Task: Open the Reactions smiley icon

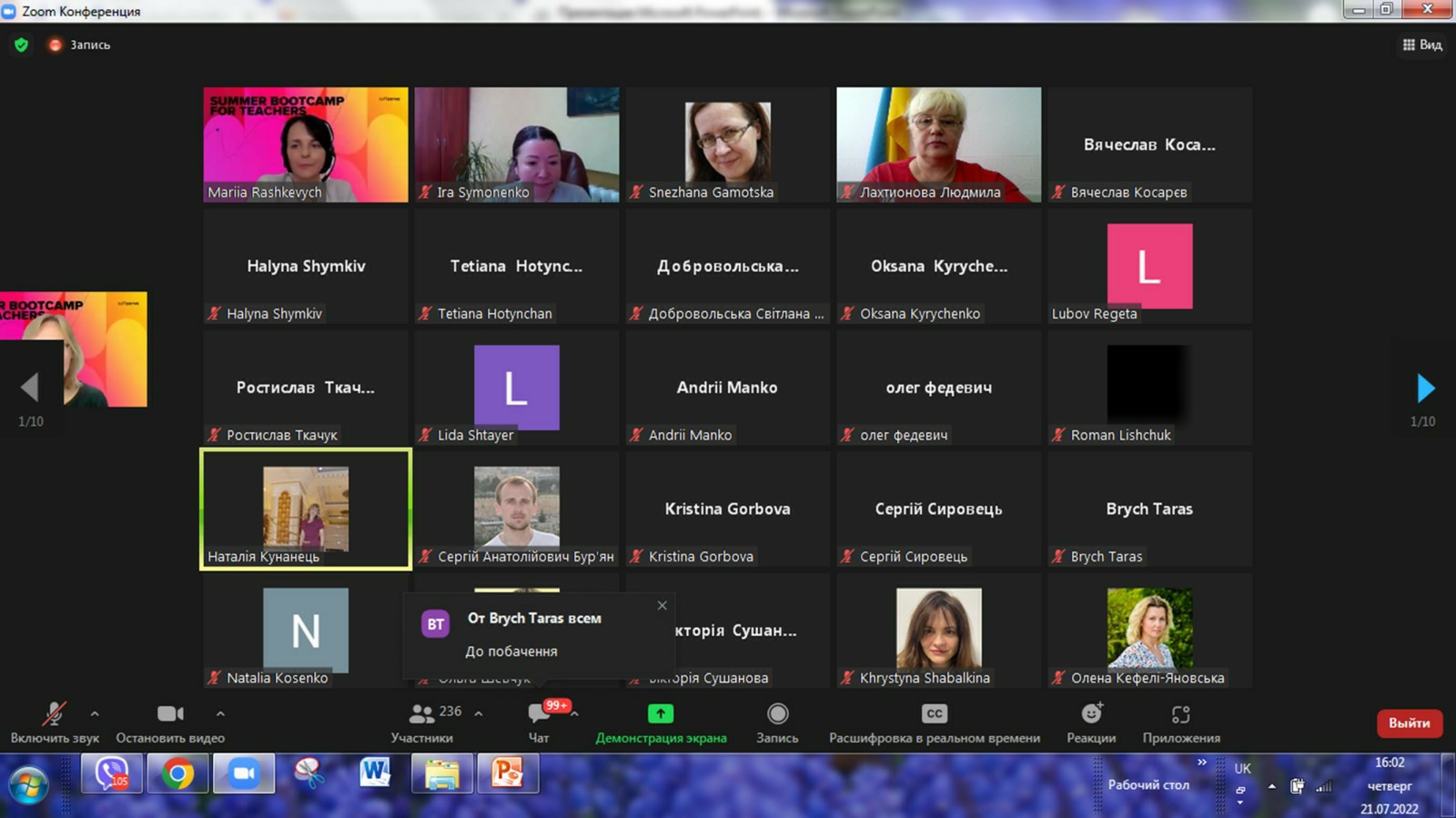Action: coord(1091,714)
